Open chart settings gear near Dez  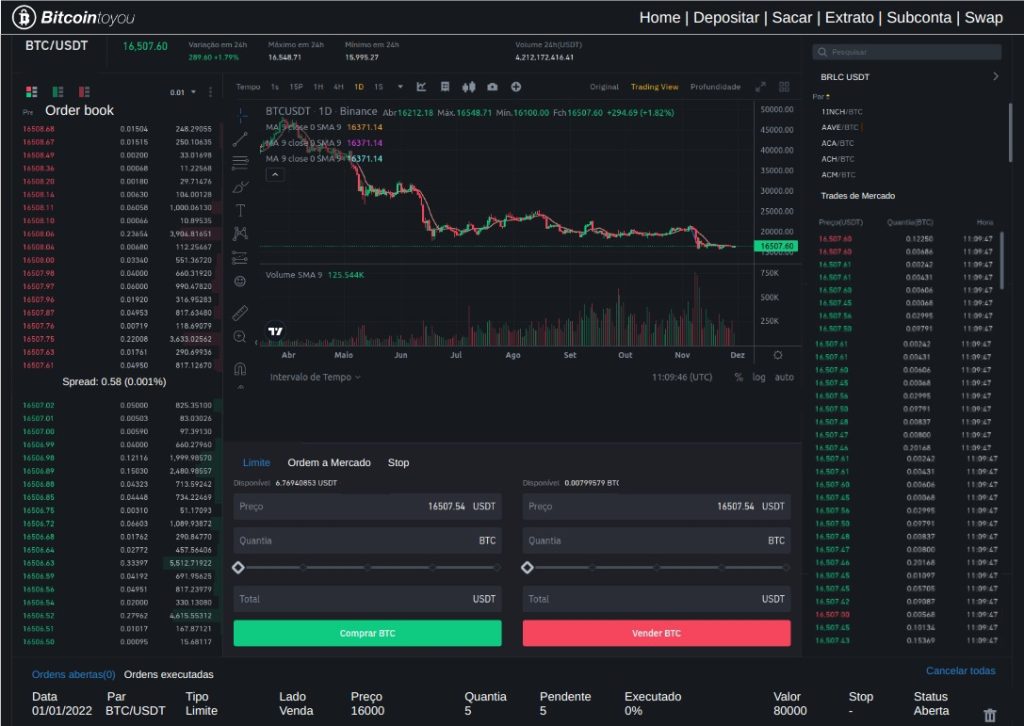pyautogui.click(x=778, y=355)
